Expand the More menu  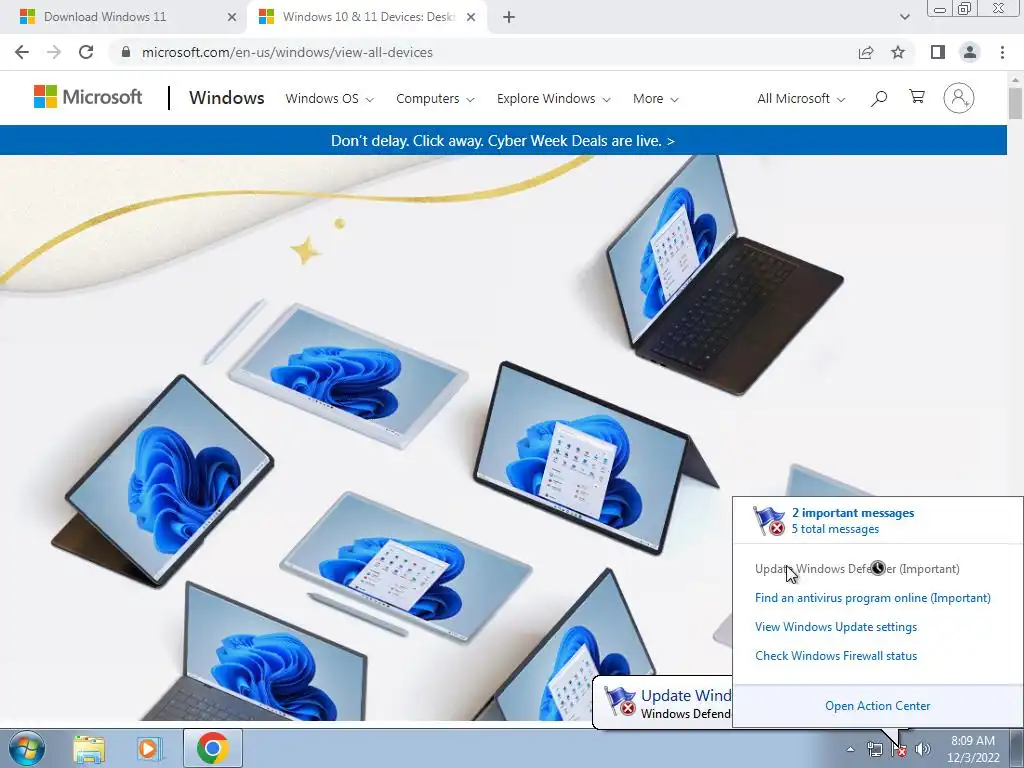click(x=656, y=99)
